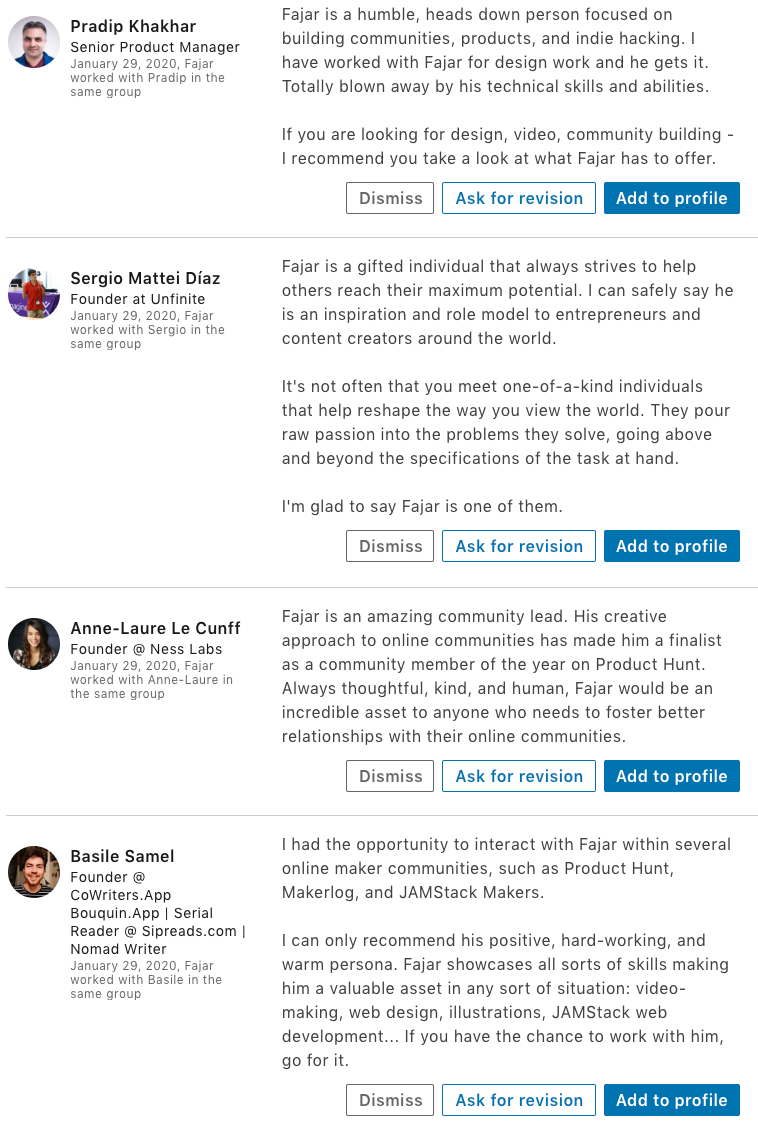Open the Anne-Laure Le Cunff name link
The width and height of the screenshot is (758, 1130).
pyautogui.click(x=156, y=628)
